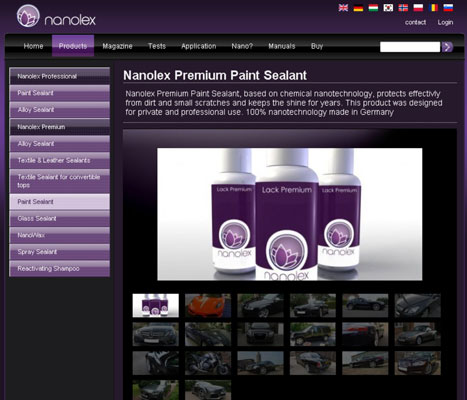Open Spray Sealant sidebar item
Image resolution: width=467 pixels, height=400 pixels.
[x=60, y=252]
